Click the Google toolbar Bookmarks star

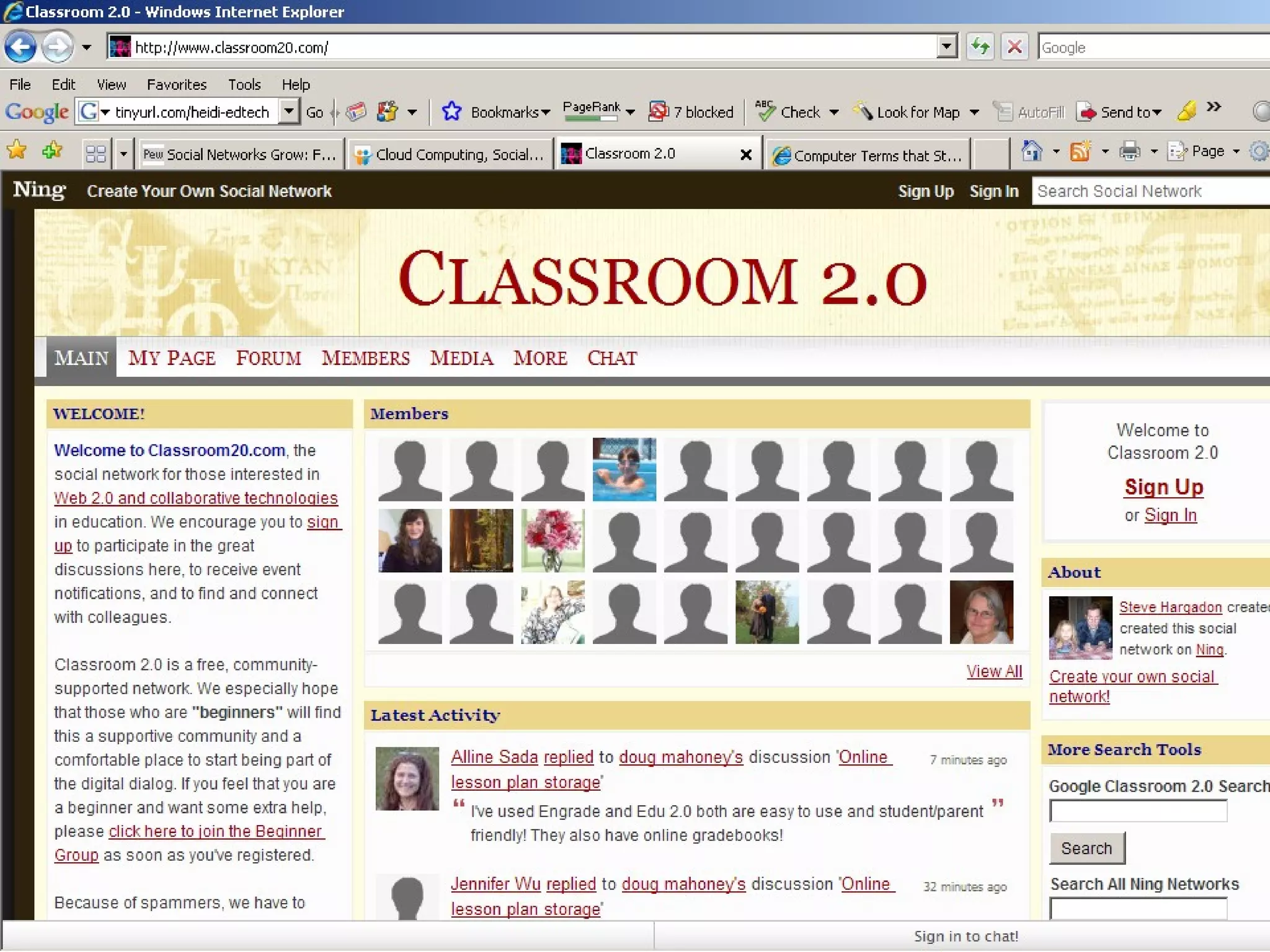click(451, 112)
